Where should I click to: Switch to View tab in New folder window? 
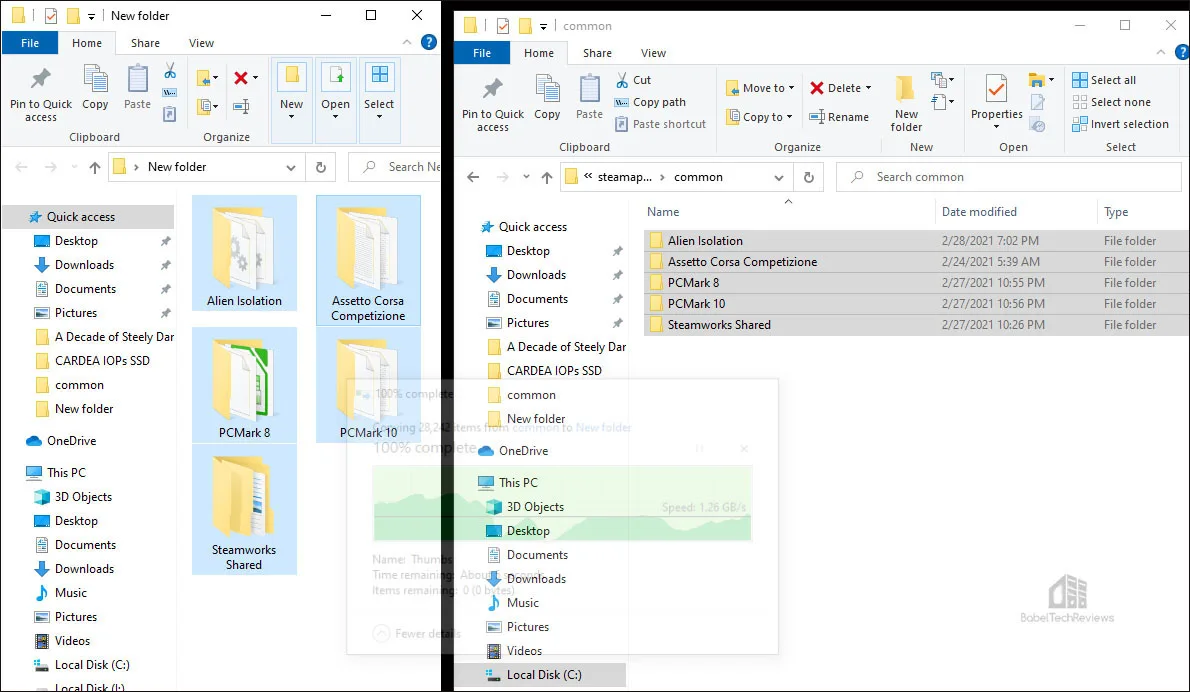[x=201, y=43]
